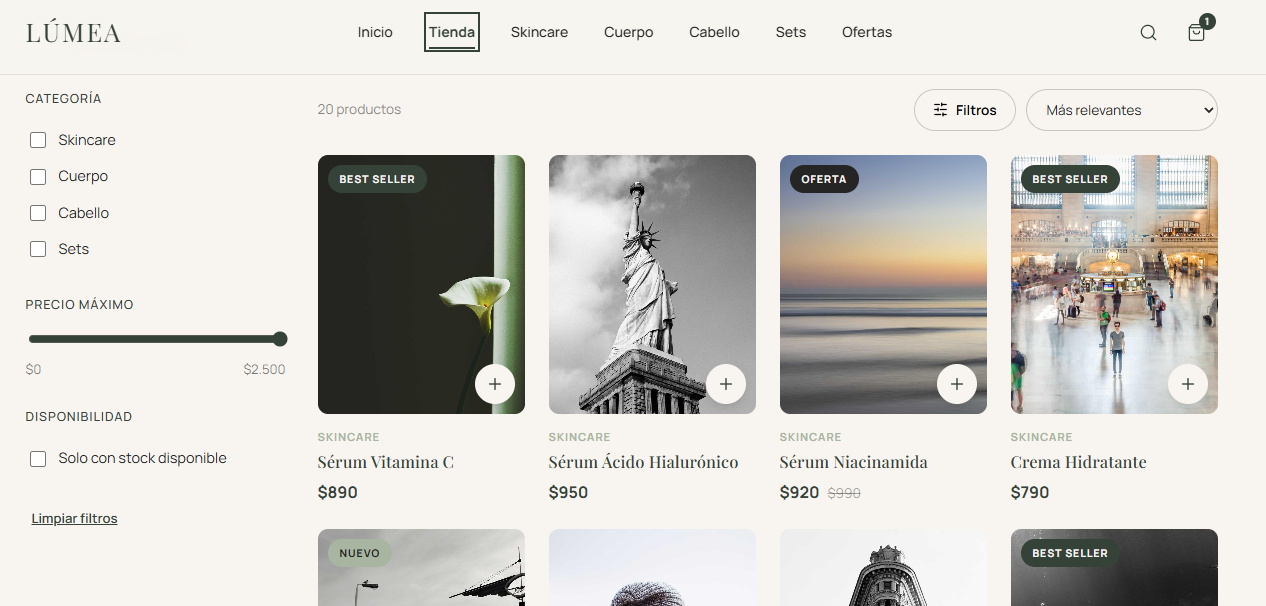Open Skincare in the top navigation
Image resolution: width=1266 pixels, height=606 pixels.
click(x=539, y=32)
